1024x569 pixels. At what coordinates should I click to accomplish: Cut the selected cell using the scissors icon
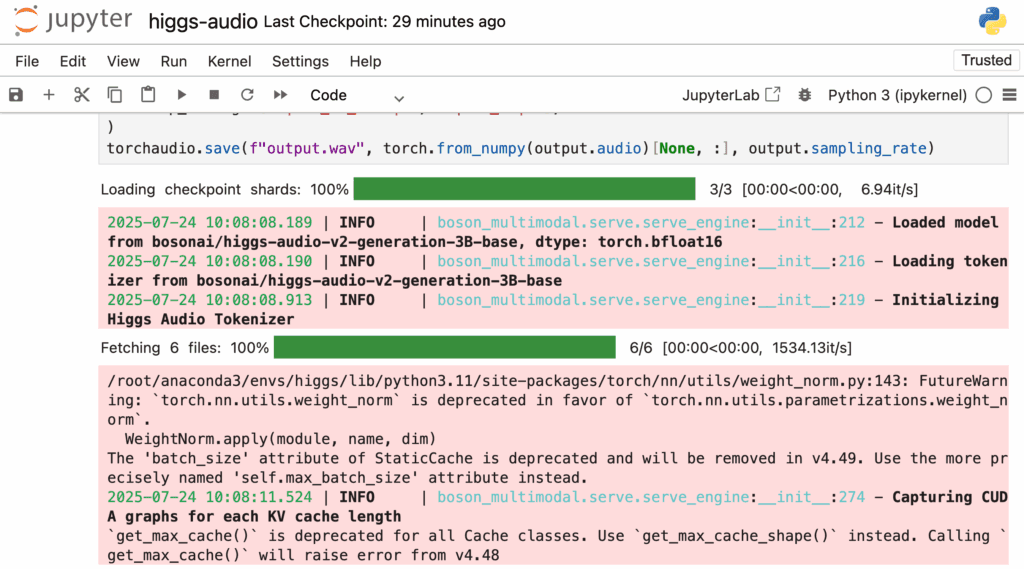pos(82,95)
